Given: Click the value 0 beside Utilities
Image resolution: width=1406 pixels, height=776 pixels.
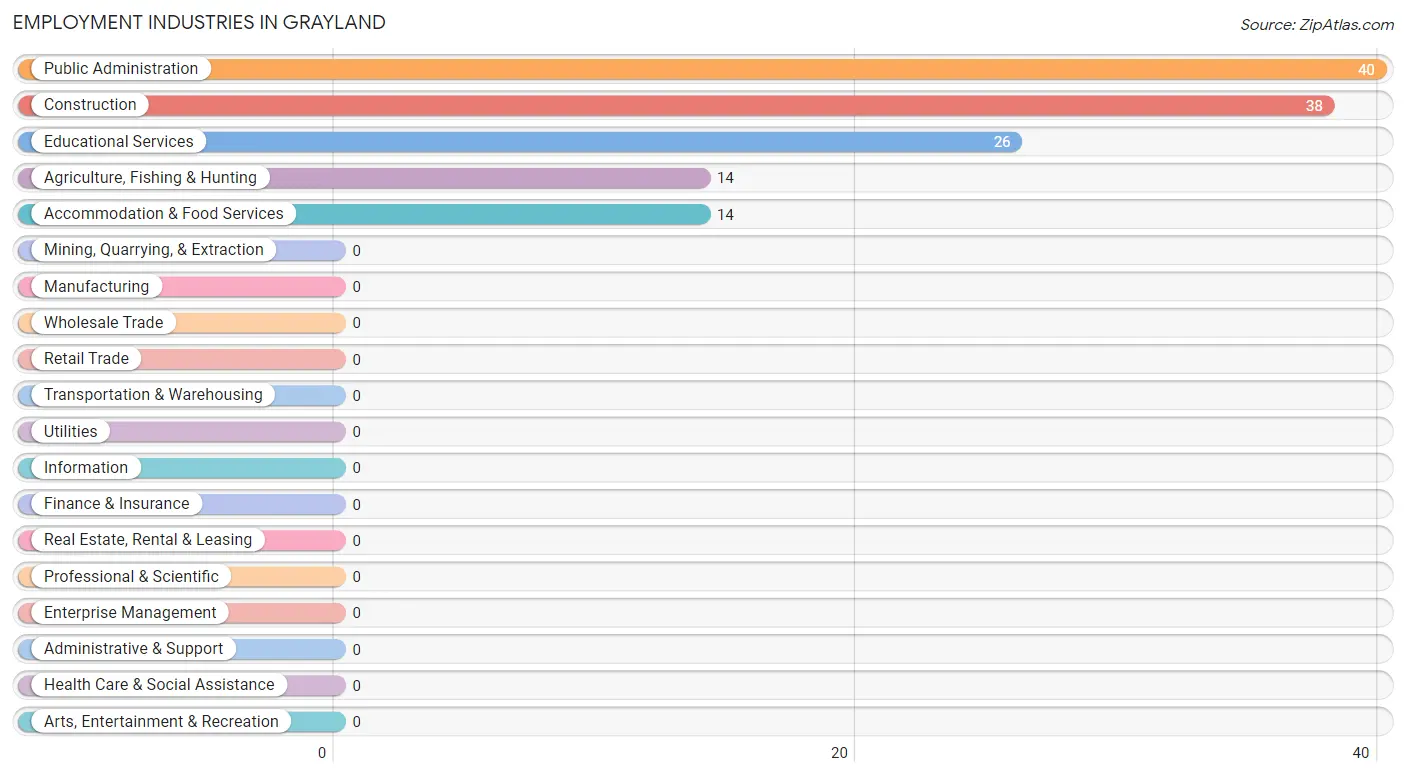Looking at the screenshot, I should tap(356, 432).
